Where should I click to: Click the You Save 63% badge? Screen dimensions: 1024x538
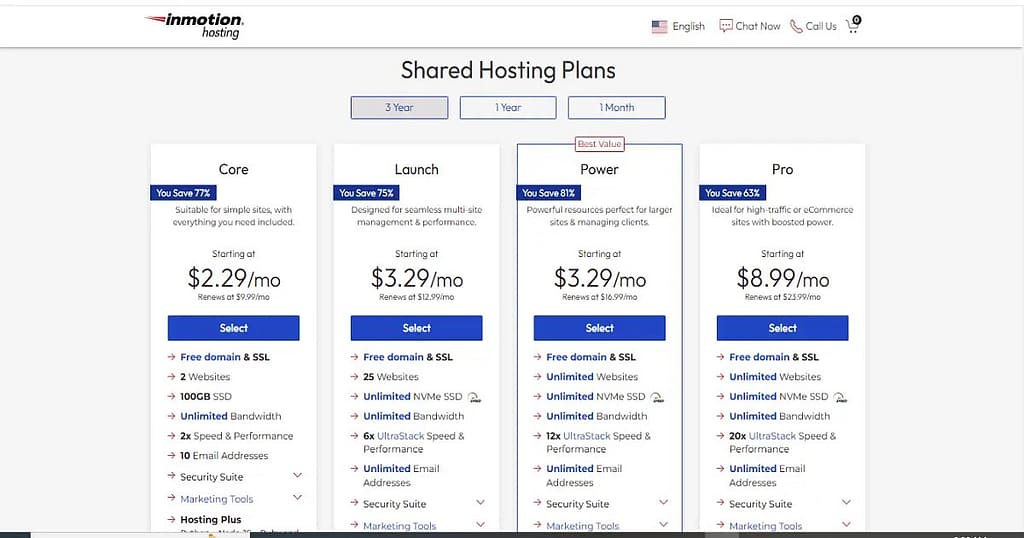click(733, 193)
